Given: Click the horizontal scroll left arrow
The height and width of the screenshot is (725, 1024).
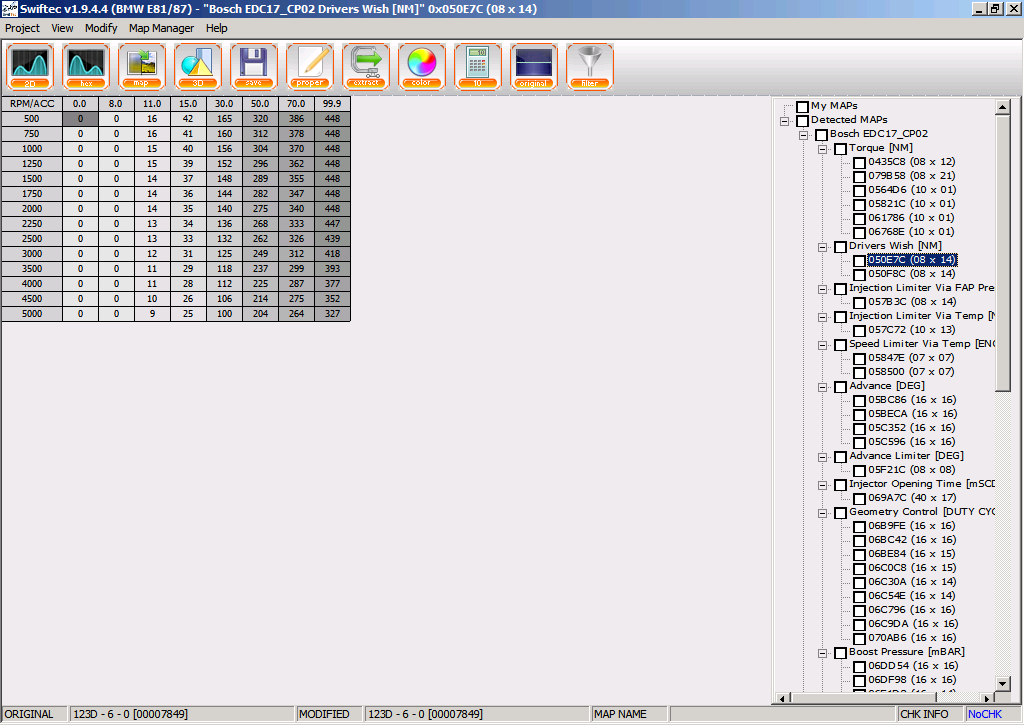Looking at the screenshot, I should pos(782,698).
